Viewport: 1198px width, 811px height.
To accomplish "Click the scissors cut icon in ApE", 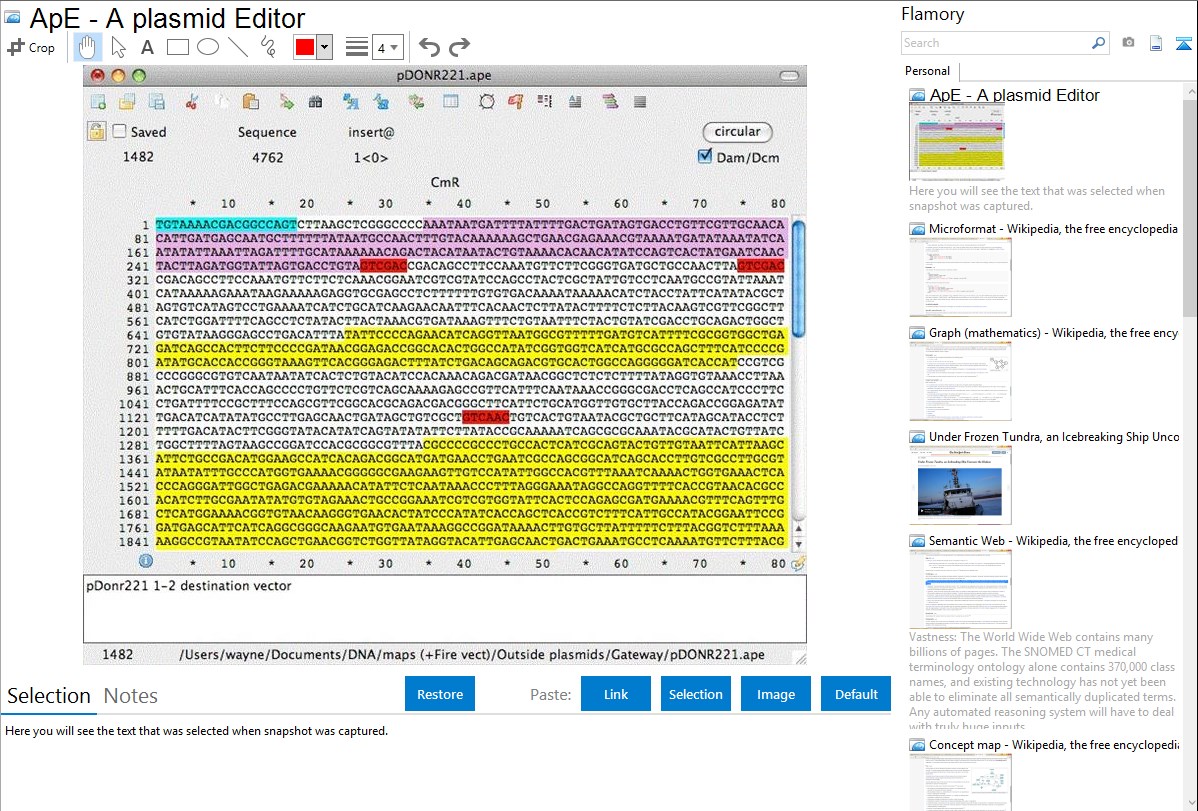I will pos(192,102).
